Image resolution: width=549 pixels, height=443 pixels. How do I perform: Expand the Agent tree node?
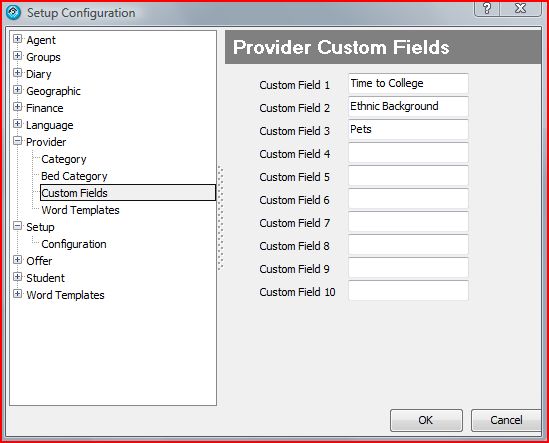click(17, 39)
